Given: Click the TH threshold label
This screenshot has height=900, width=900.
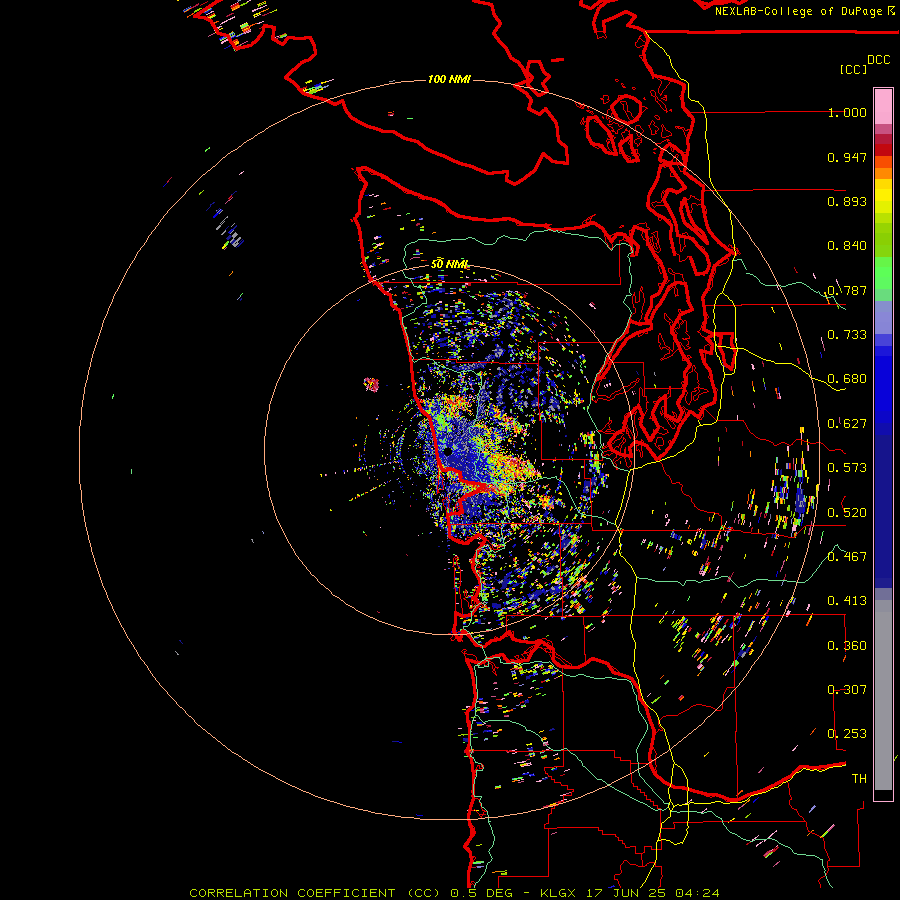Looking at the screenshot, I should 859,779.
